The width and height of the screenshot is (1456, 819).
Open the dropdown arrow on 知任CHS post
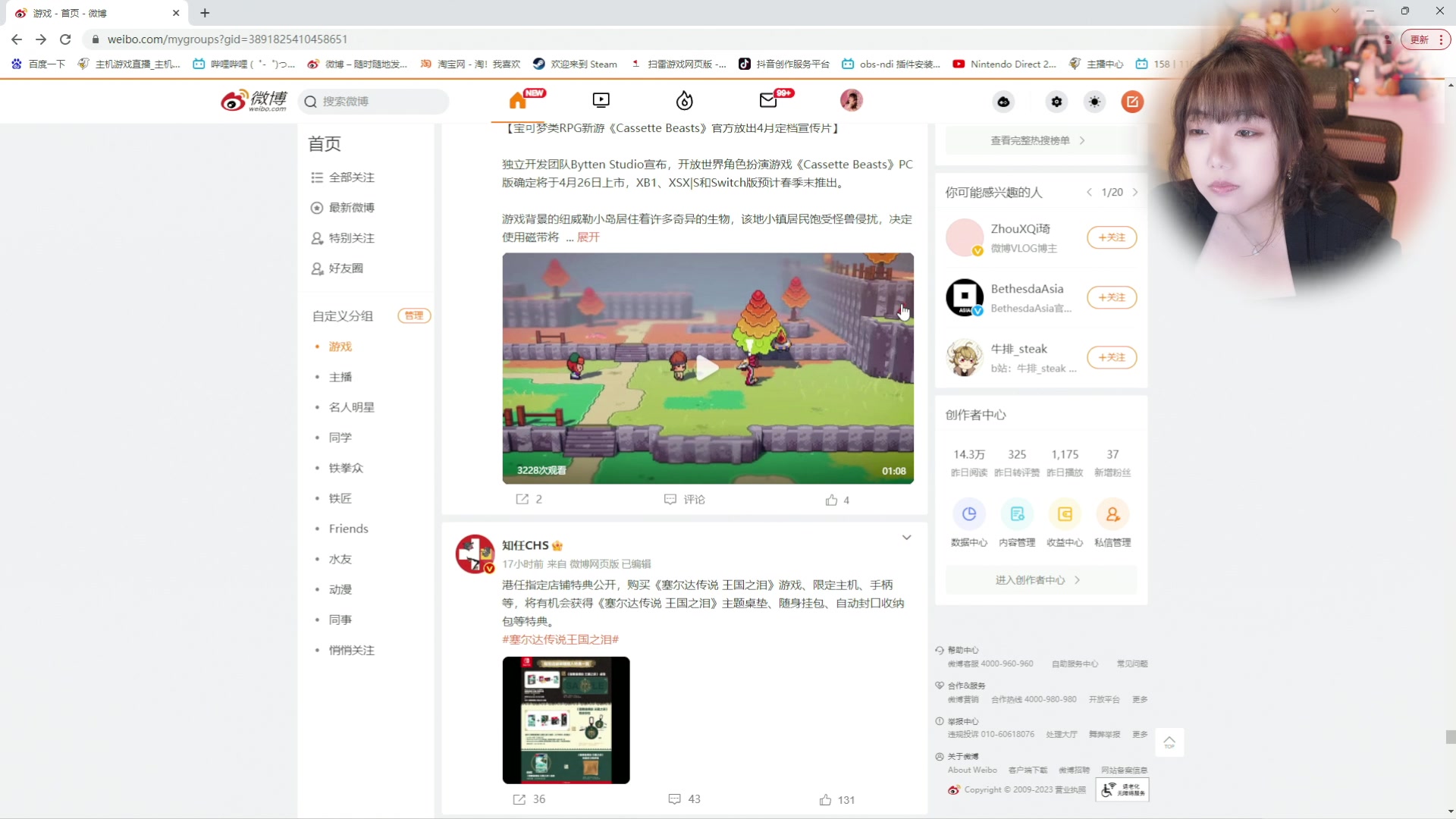click(x=906, y=538)
